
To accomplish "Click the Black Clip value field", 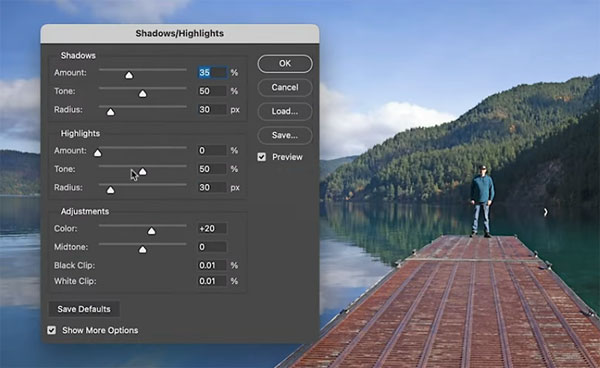I will click(x=212, y=265).
